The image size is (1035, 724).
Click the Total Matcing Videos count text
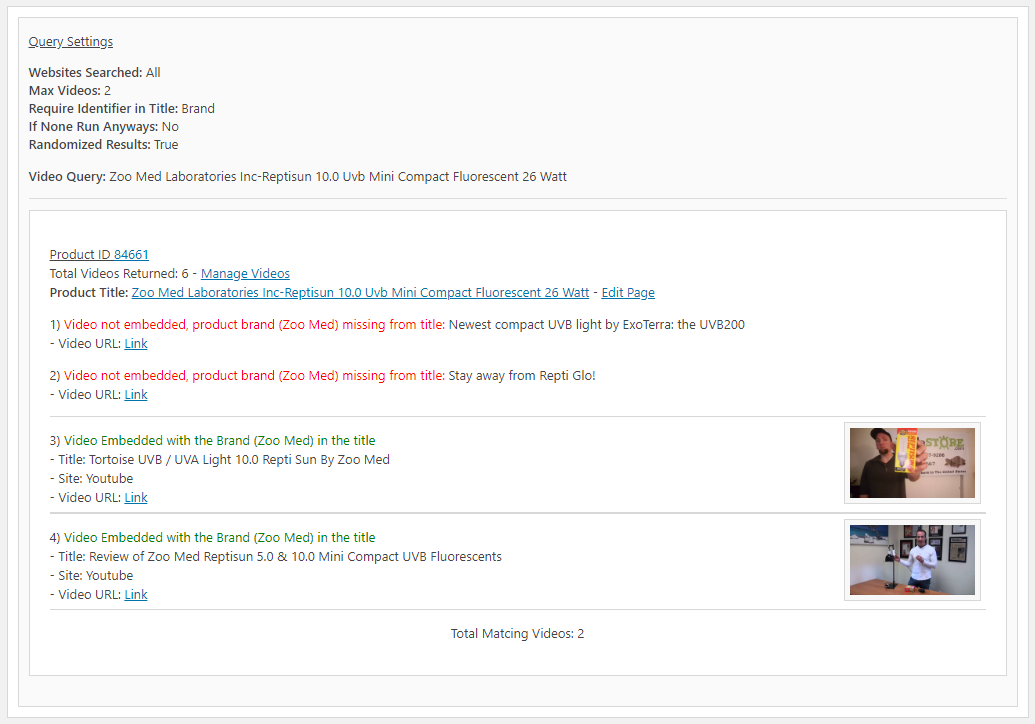point(517,634)
